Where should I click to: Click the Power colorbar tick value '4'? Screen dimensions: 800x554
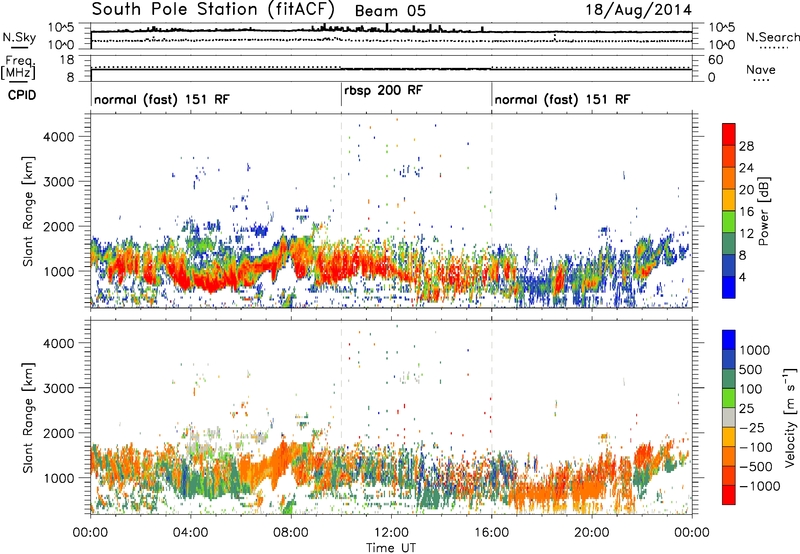click(742, 277)
